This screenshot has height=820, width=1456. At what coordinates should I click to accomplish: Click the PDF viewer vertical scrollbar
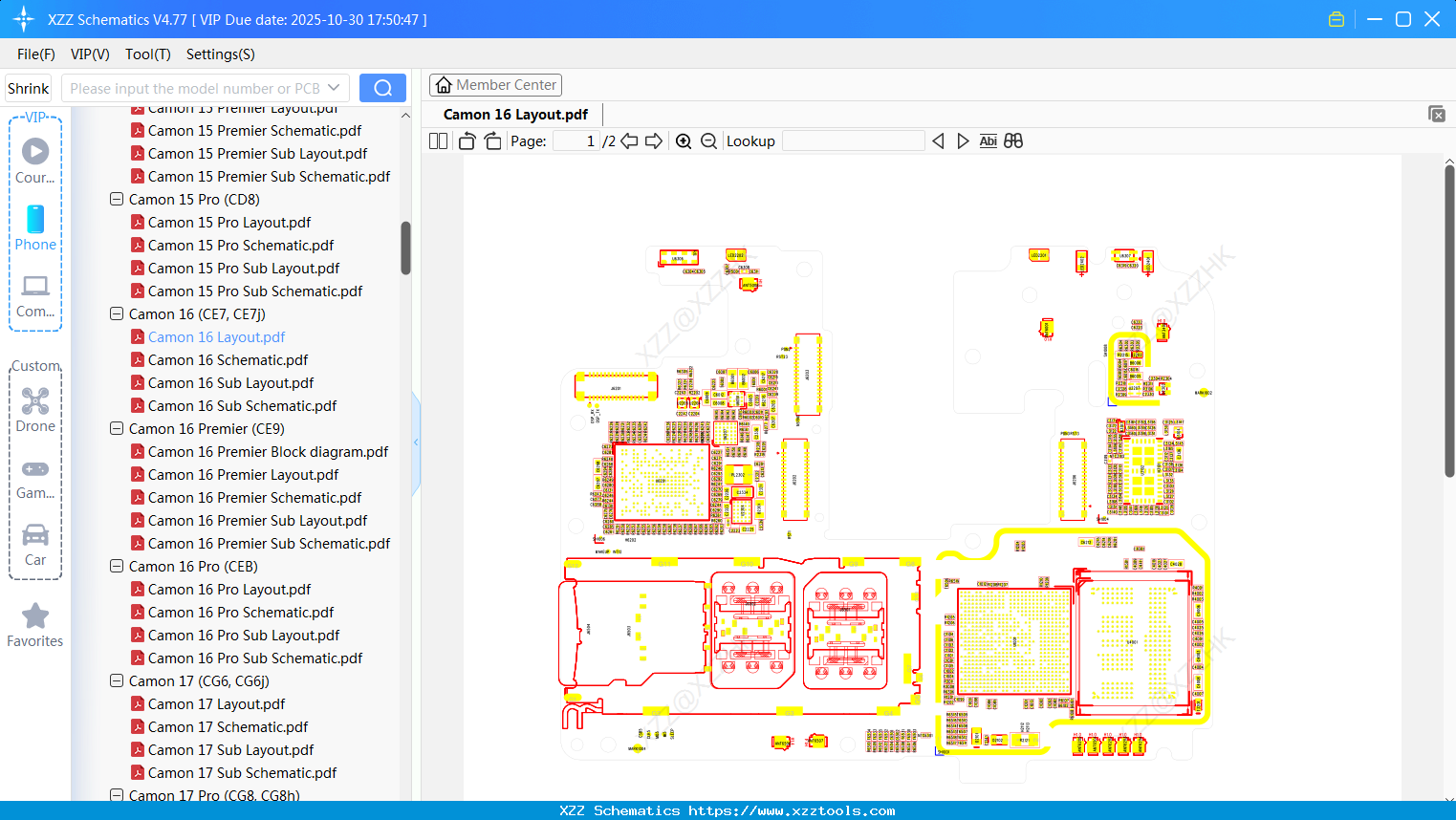pyautogui.click(x=1449, y=320)
